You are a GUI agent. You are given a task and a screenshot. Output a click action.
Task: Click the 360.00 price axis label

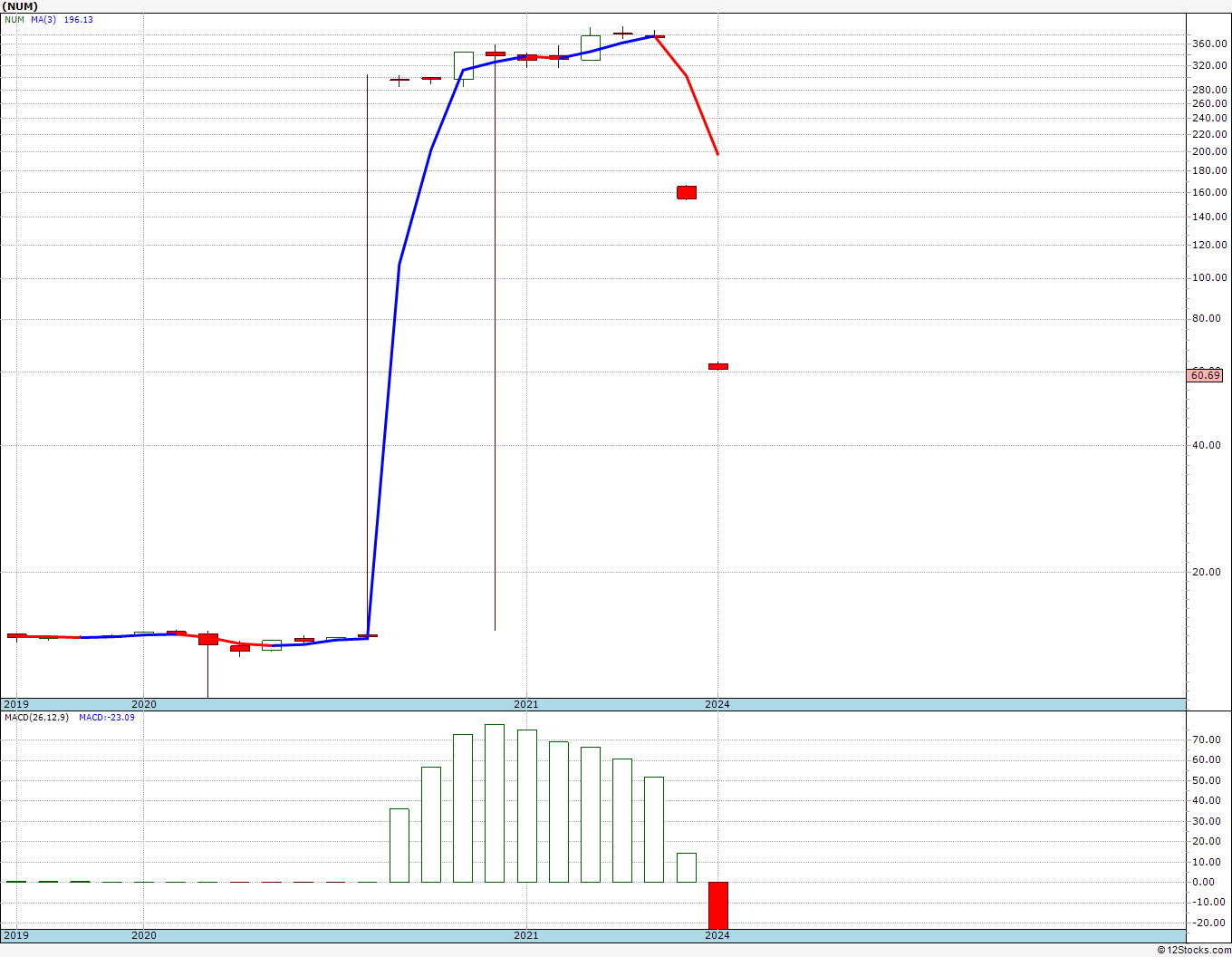[1210, 43]
